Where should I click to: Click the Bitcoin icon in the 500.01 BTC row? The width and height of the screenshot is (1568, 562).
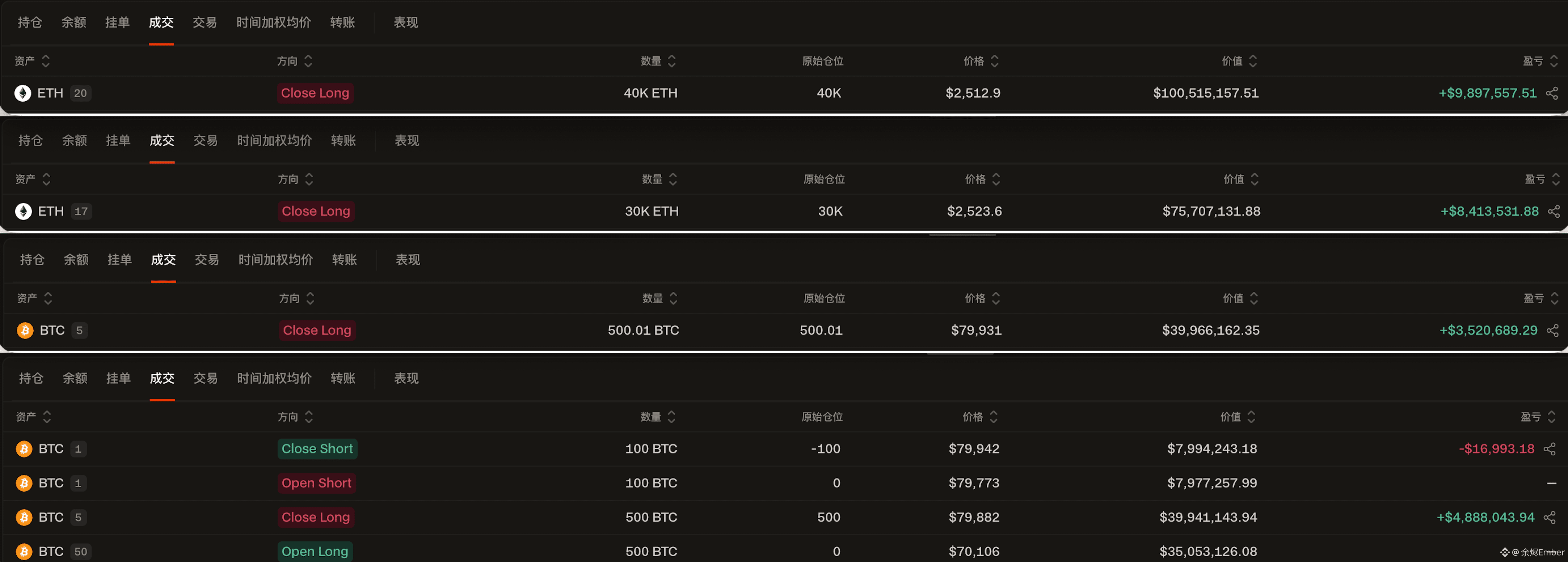25,330
